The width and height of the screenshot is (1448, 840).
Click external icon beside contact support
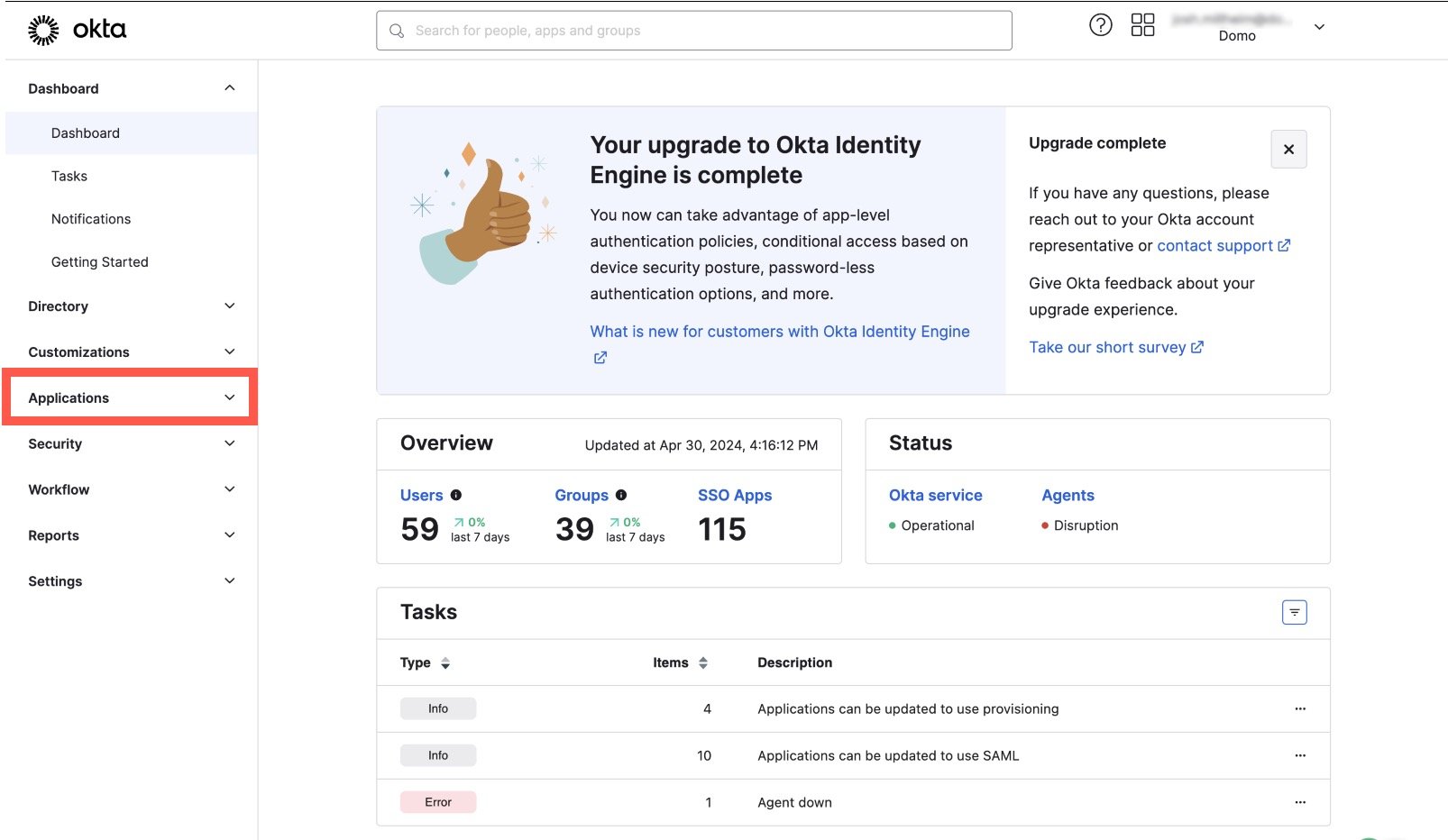coord(1285,245)
